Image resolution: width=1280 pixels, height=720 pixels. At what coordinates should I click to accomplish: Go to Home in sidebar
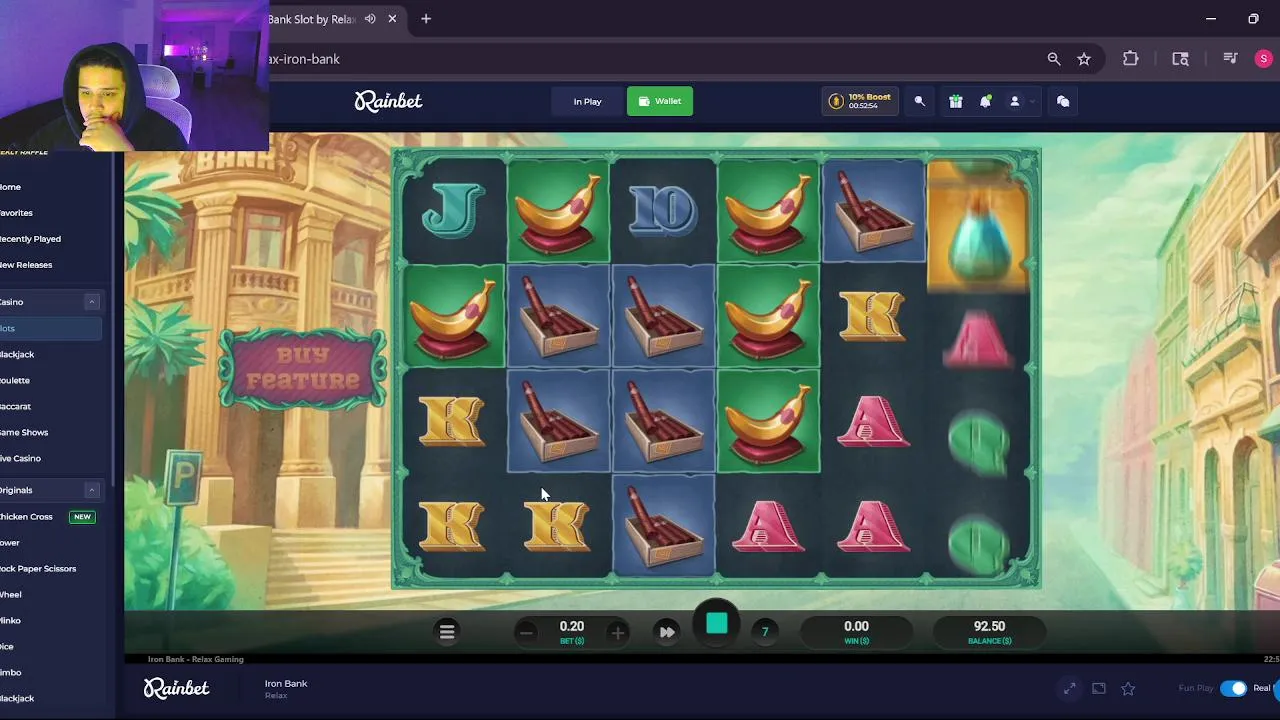tap(11, 187)
